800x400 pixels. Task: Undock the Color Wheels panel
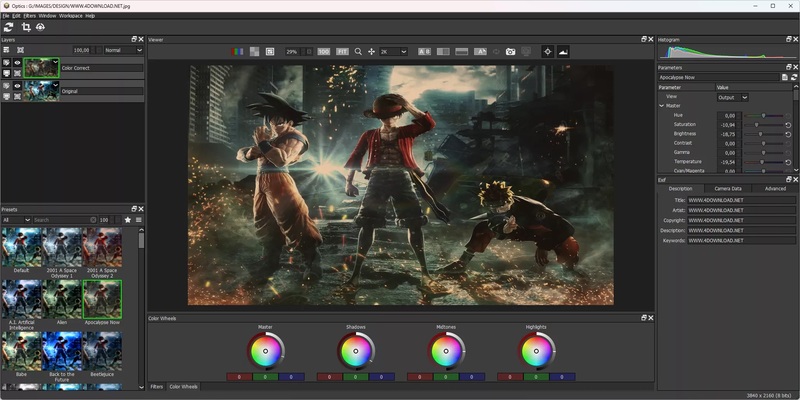644,318
